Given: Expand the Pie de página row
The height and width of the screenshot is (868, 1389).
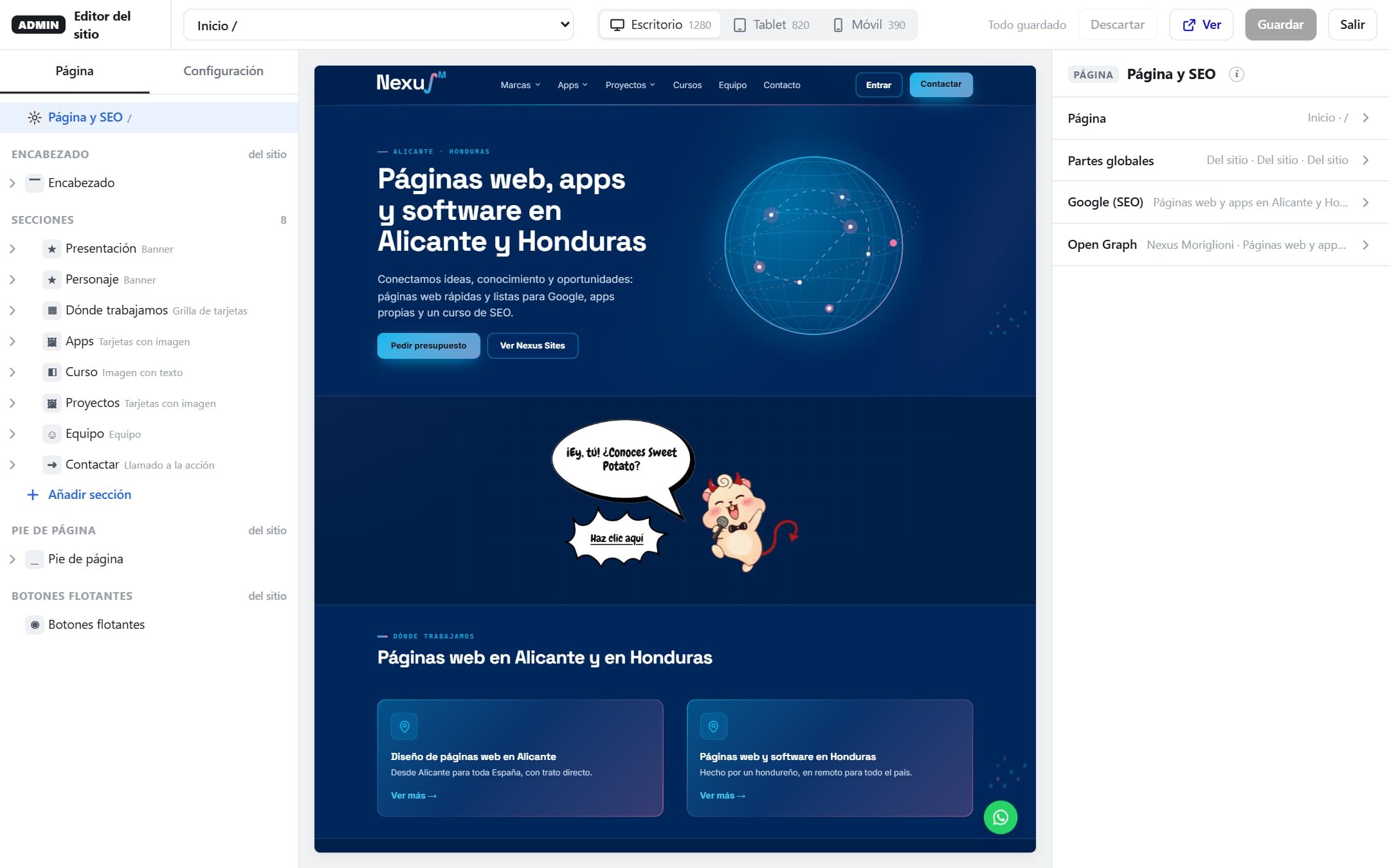Looking at the screenshot, I should pyautogui.click(x=12, y=559).
